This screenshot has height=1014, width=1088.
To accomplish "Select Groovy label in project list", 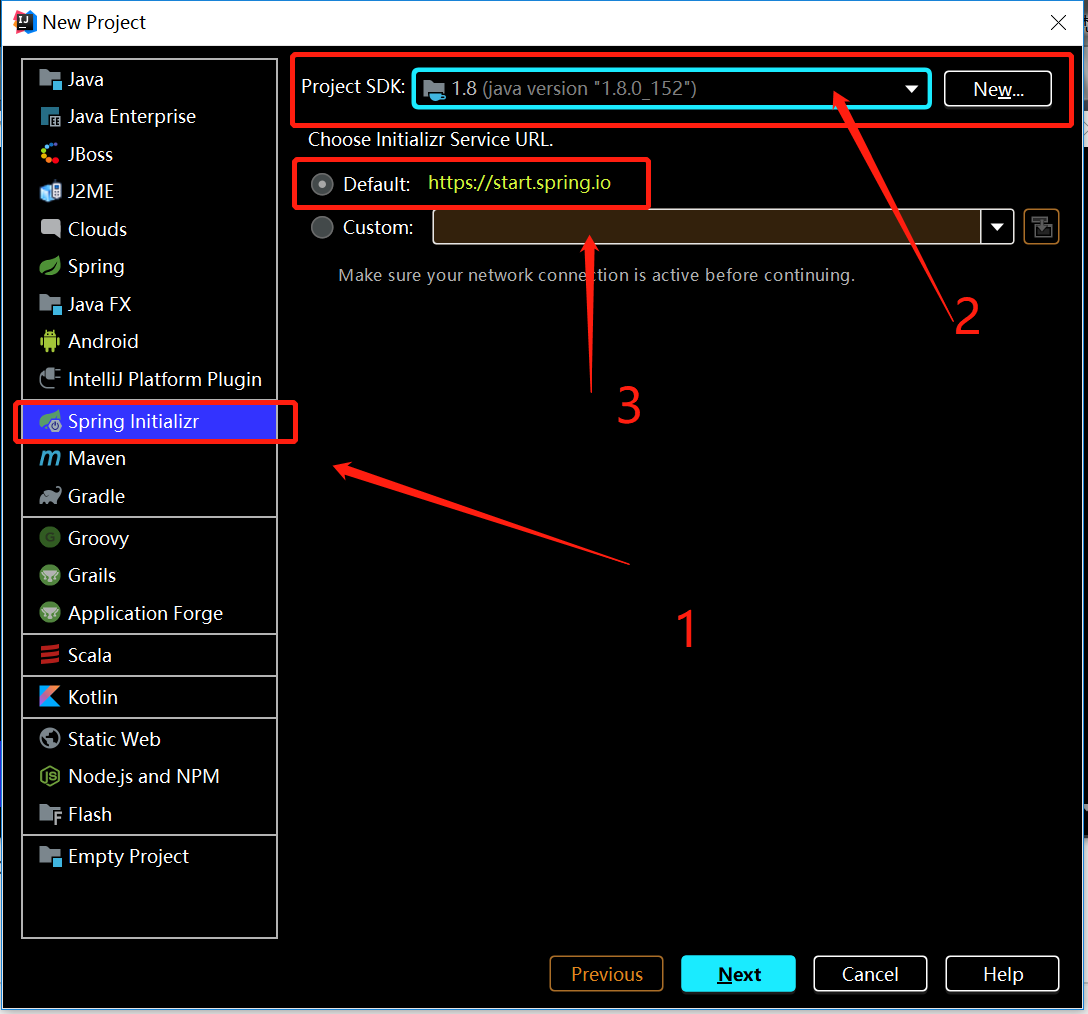I will click(99, 538).
